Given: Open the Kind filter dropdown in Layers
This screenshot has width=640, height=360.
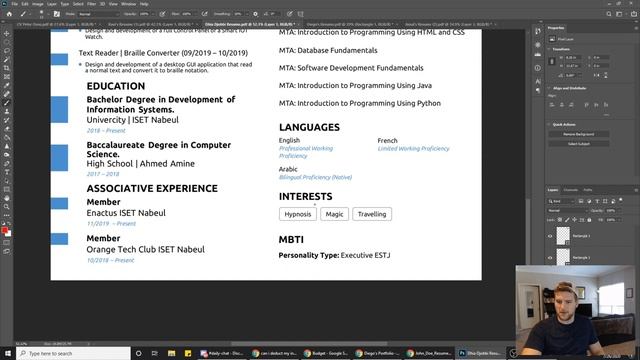Looking at the screenshot, I should click(x=561, y=201).
